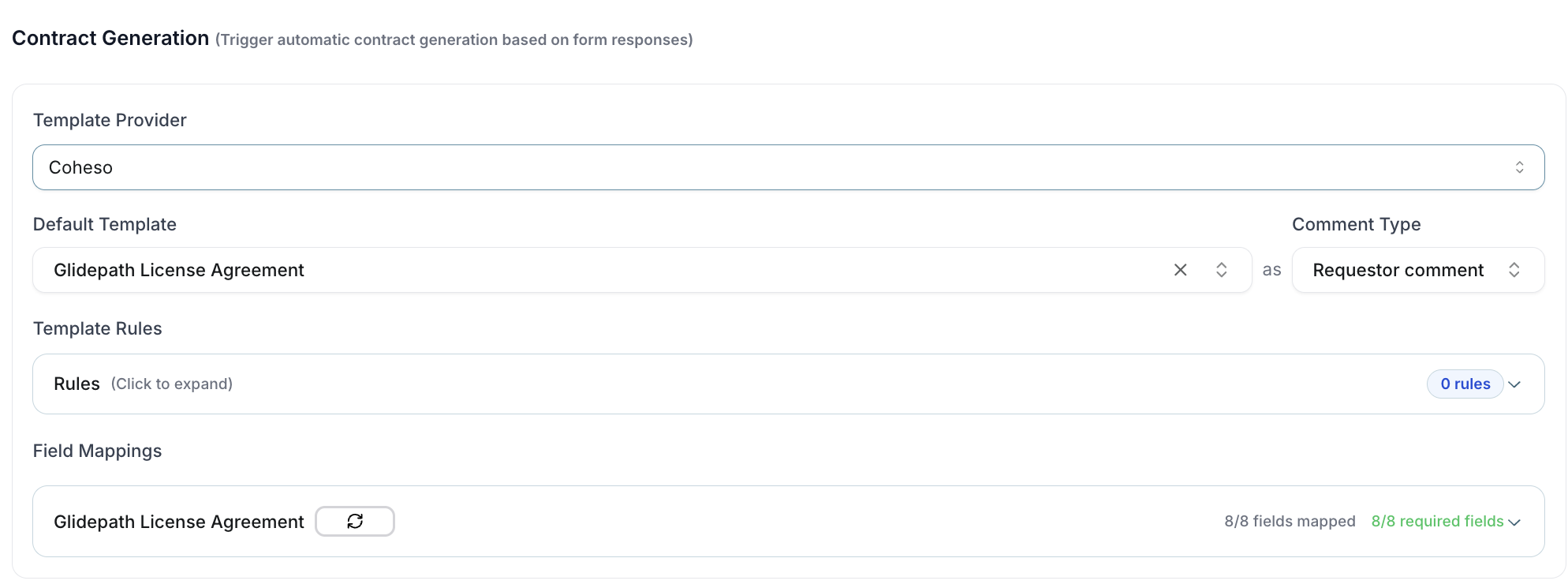Click the Default Template up-down arrows
The image size is (1568, 588).
pos(1221,270)
